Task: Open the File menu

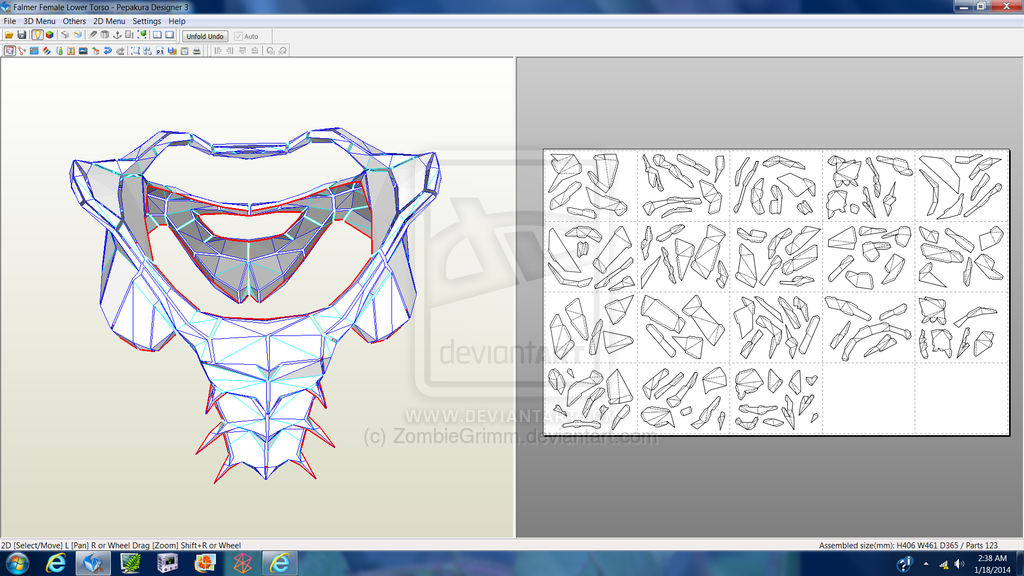Action: tap(10, 21)
